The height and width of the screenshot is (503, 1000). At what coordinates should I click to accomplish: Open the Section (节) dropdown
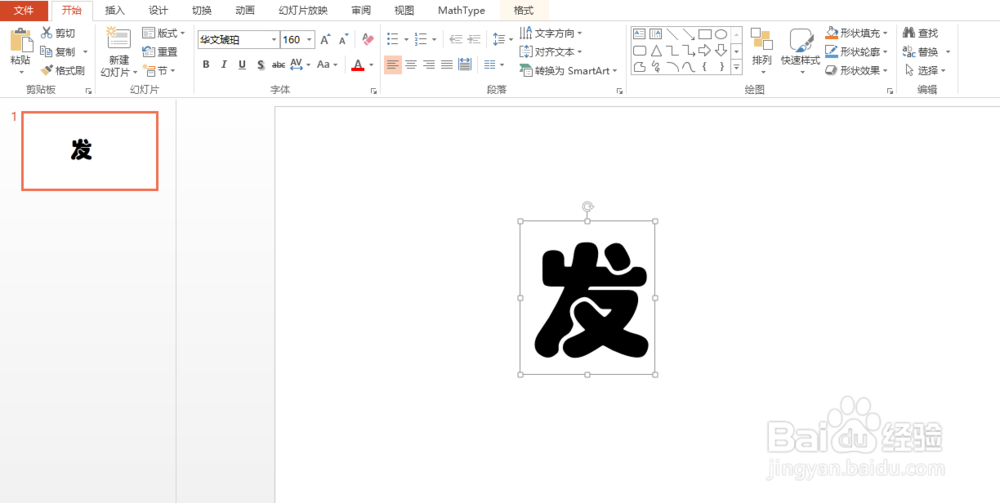coord(157,71)
